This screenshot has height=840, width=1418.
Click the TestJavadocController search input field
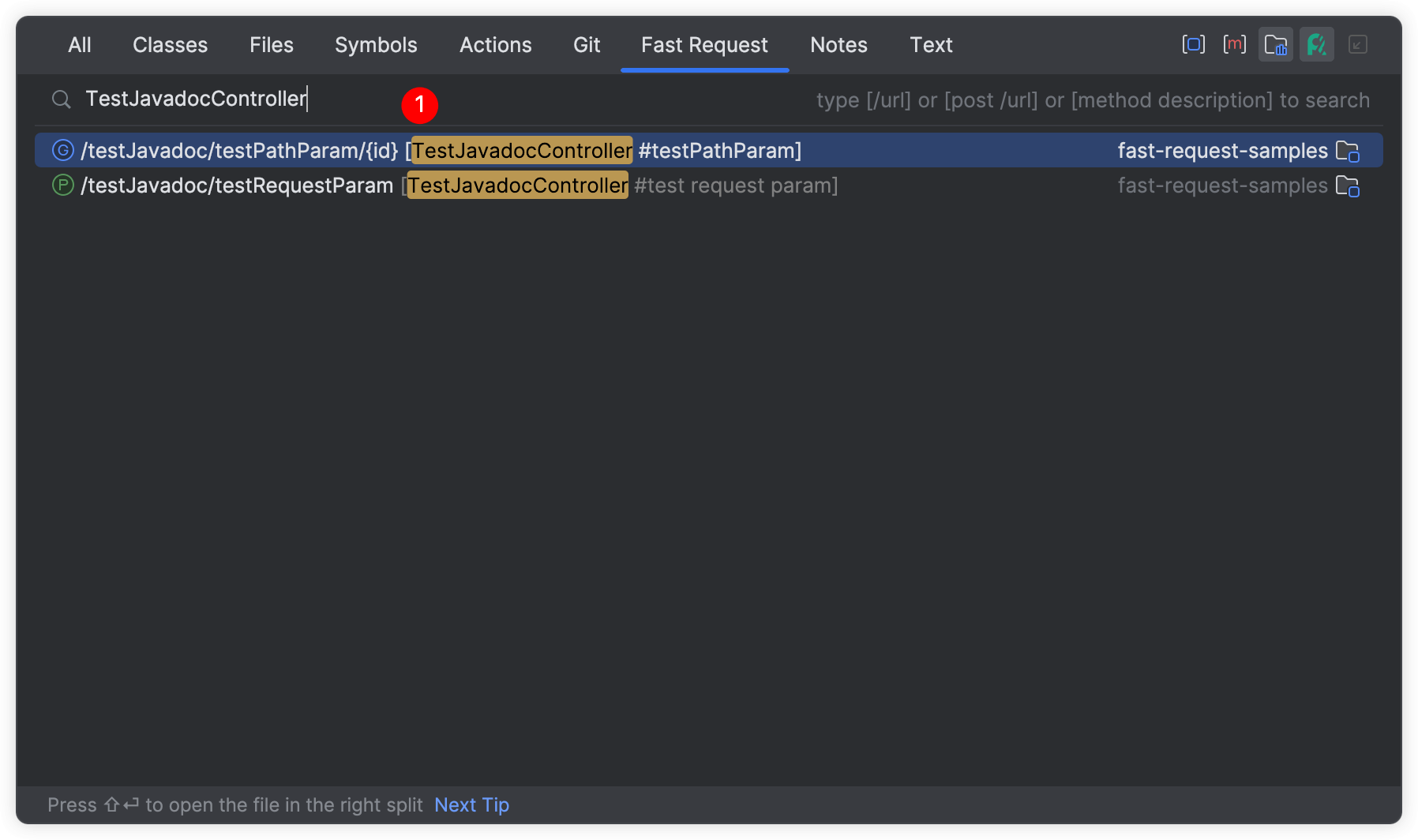coord(197,99)
